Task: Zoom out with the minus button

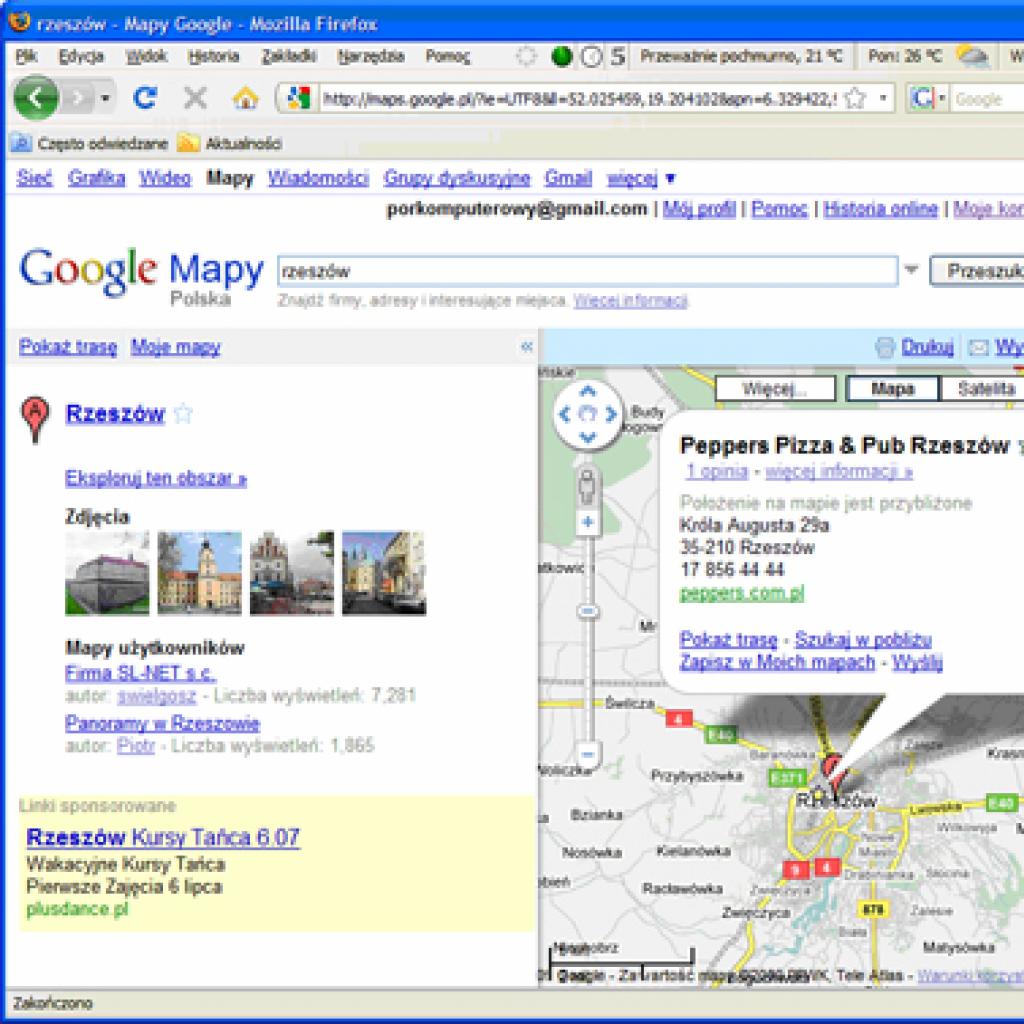Action: click(x=588, y=754)
